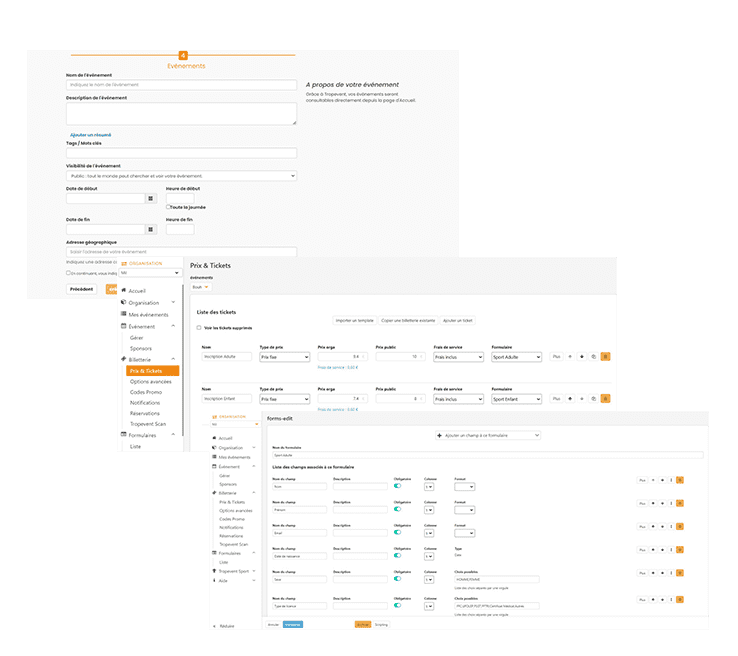Open Type de prix dropdown for Inscription Adulte
The height and width of the screenshot is (656, 738).
tap(285, 357)
